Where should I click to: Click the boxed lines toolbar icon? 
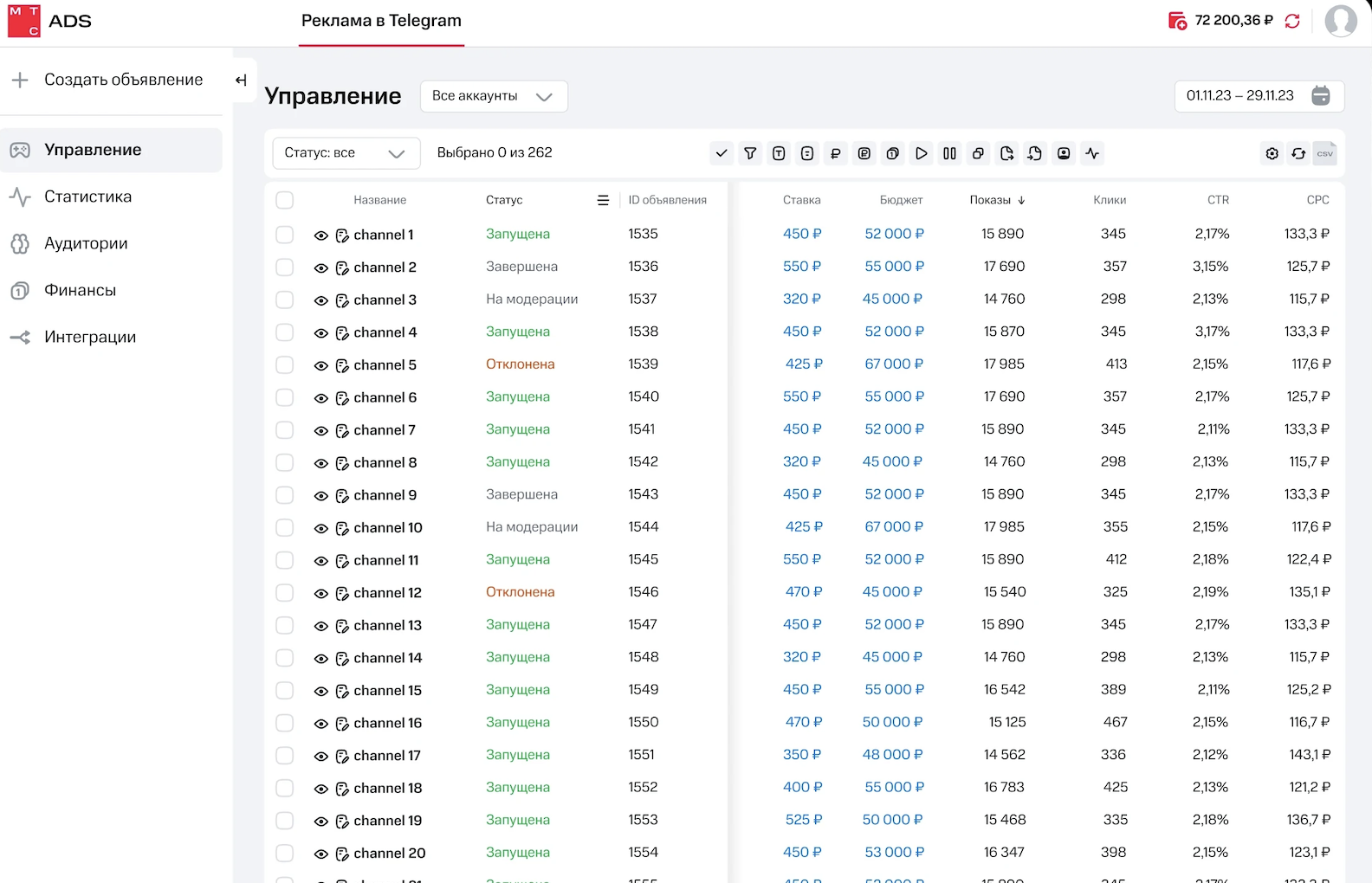[807, 153]
